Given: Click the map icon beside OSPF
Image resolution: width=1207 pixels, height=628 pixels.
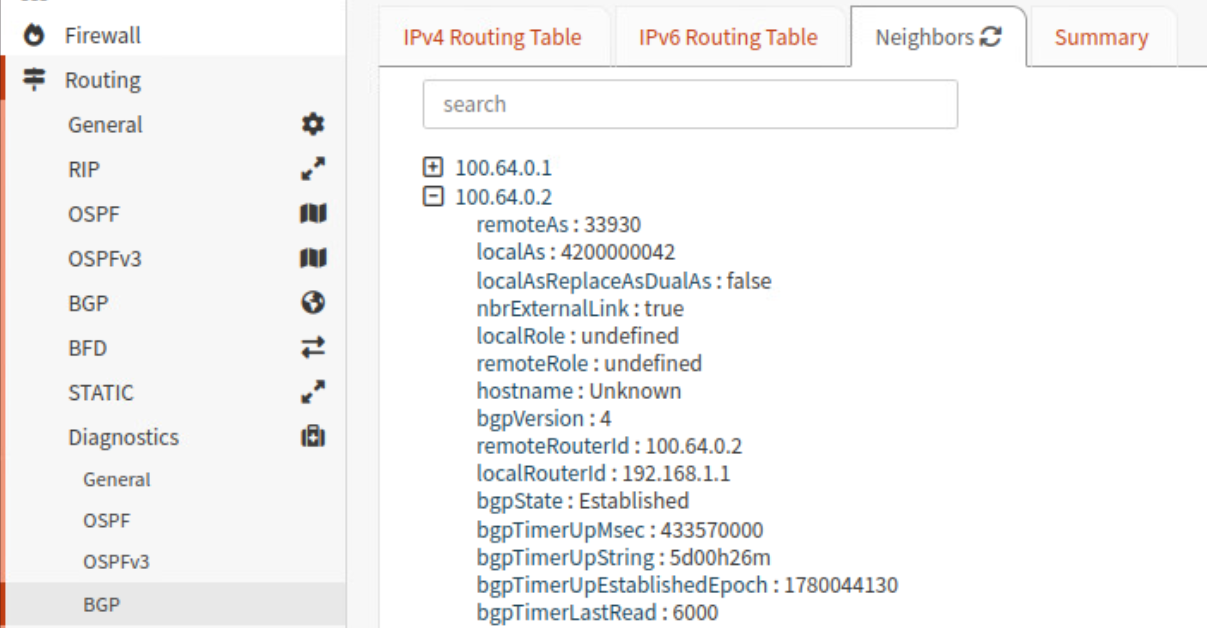Looking at the screenshot, I should click(313, 214).
